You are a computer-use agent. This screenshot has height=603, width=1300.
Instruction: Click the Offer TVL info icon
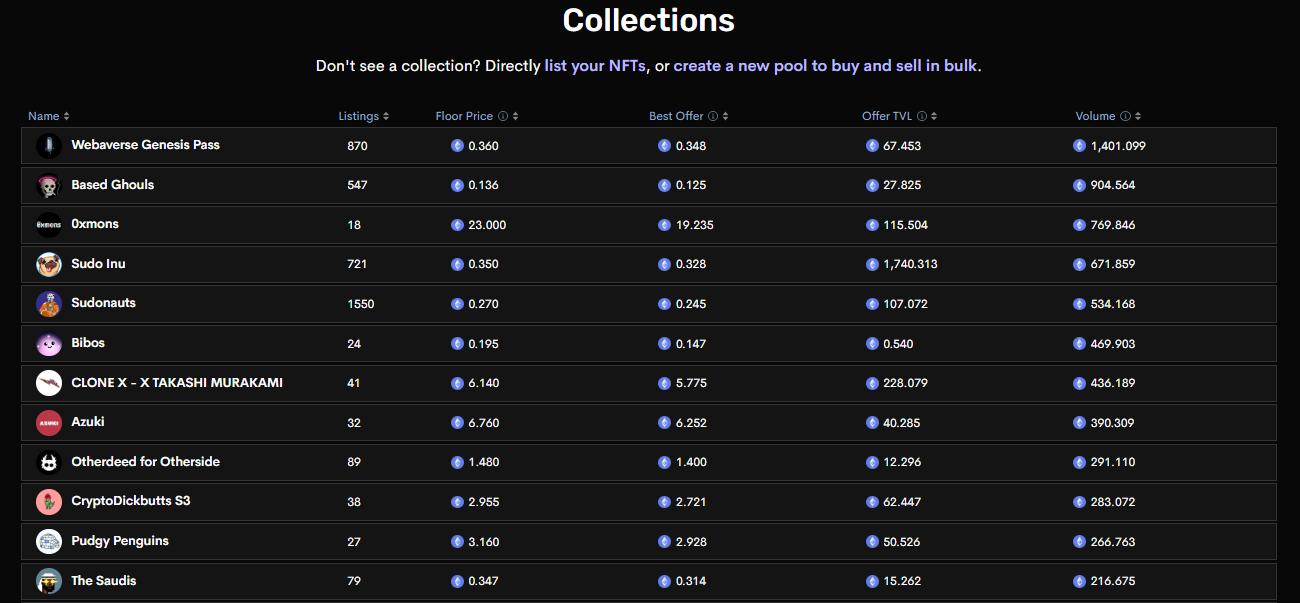pyautogui.click(x=922, y=116)
